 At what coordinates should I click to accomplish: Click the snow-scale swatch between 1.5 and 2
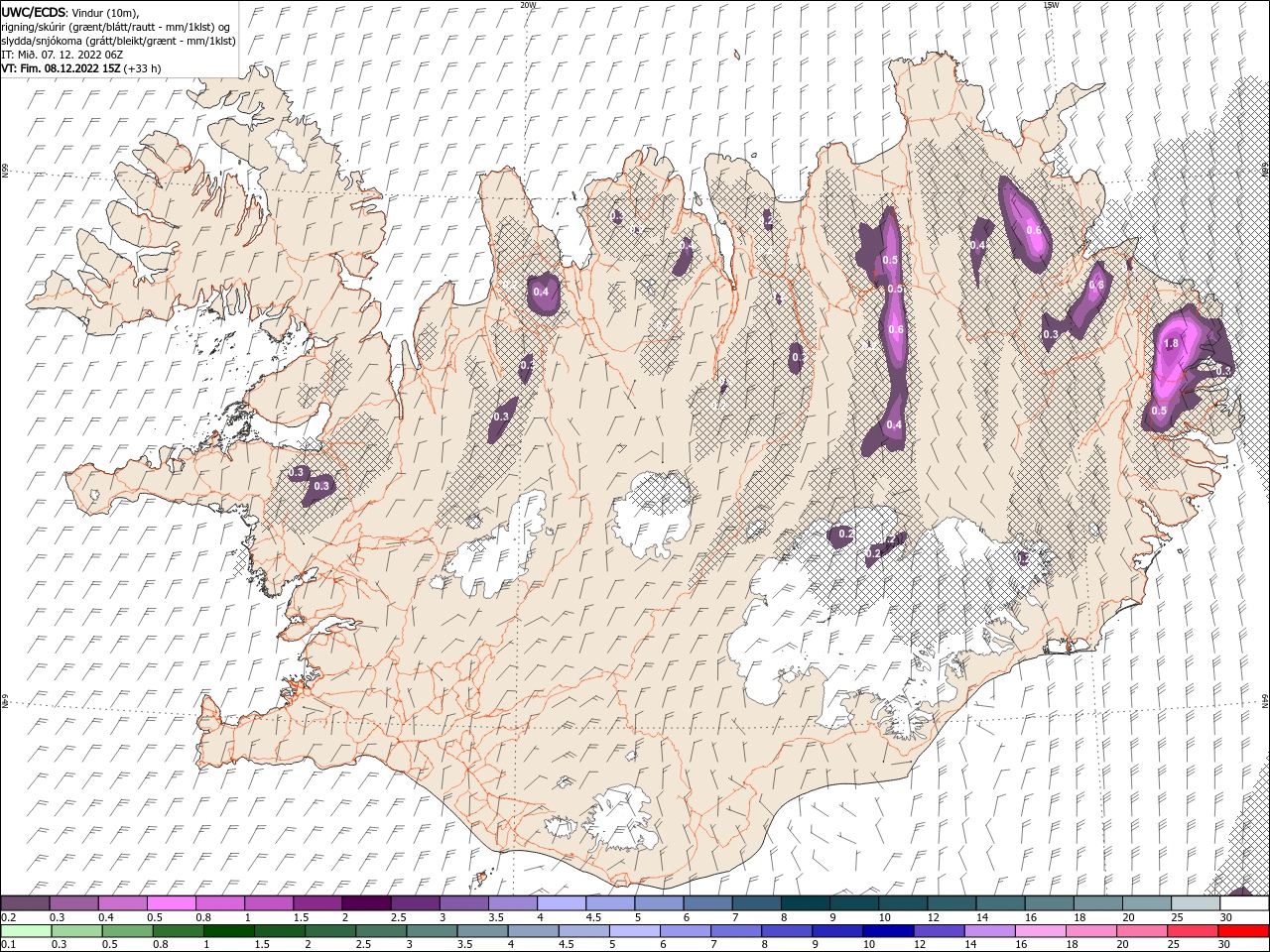point(317,903)
